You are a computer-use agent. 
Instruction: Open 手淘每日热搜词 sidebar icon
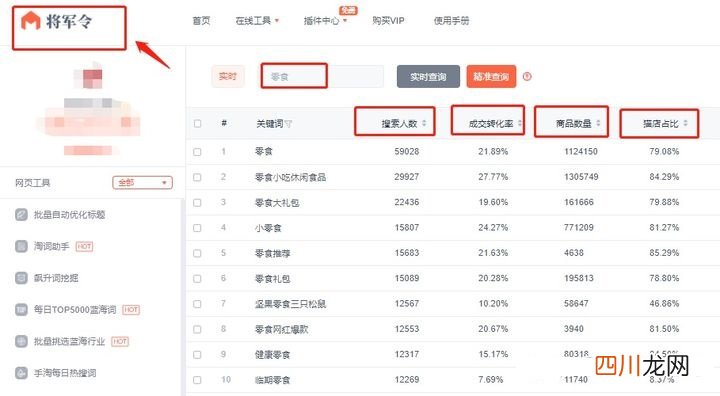click(21, 373)
